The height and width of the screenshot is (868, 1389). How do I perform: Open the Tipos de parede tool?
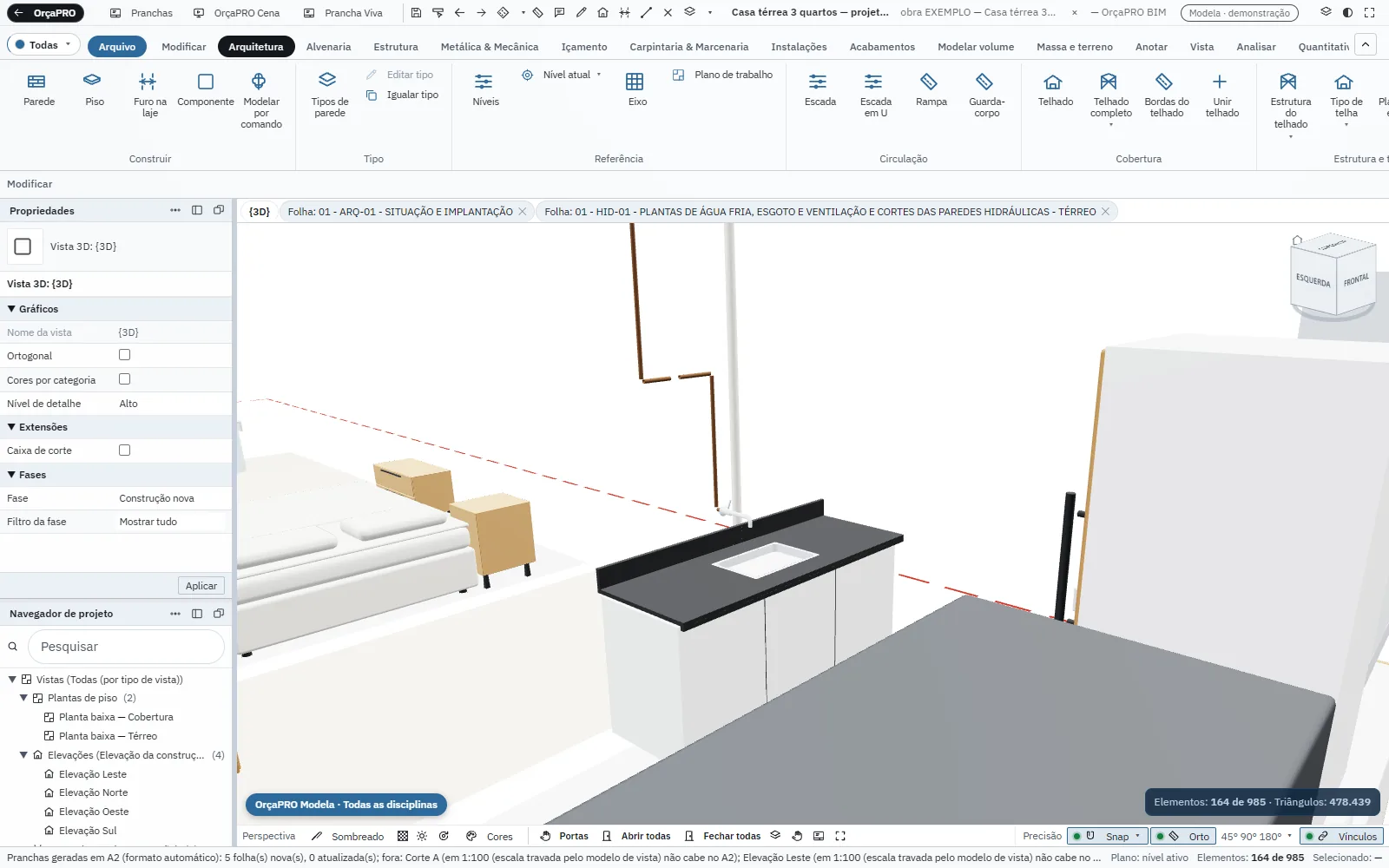(x=330, y=95)
